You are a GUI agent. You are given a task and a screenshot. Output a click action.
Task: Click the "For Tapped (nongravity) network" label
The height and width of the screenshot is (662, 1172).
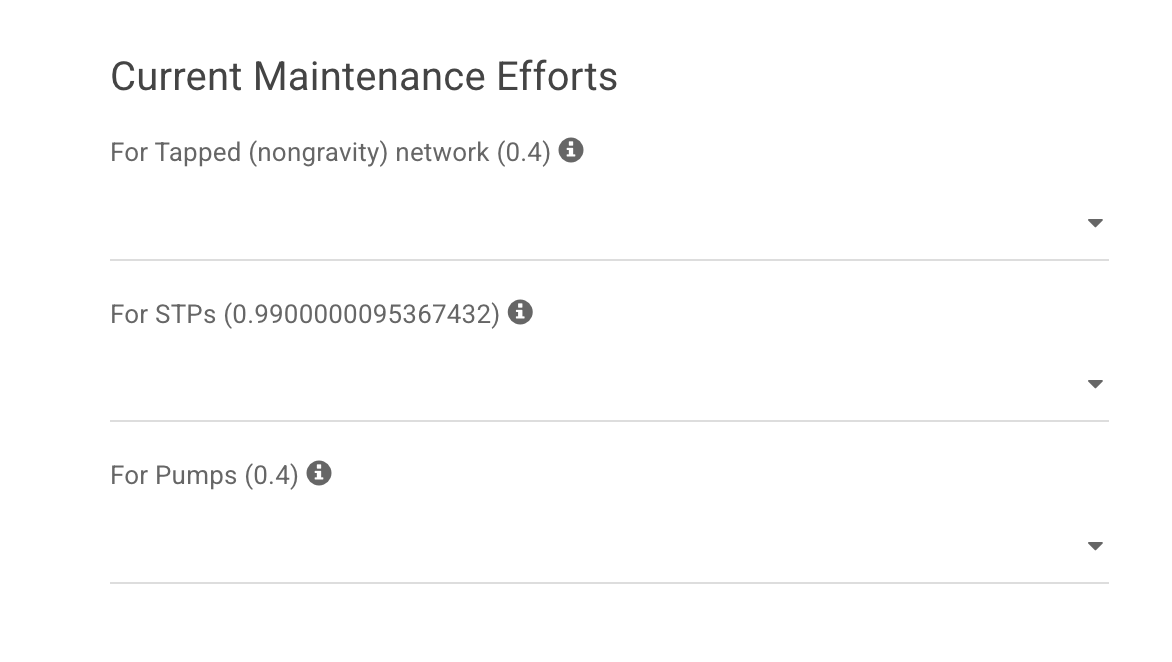300,153
